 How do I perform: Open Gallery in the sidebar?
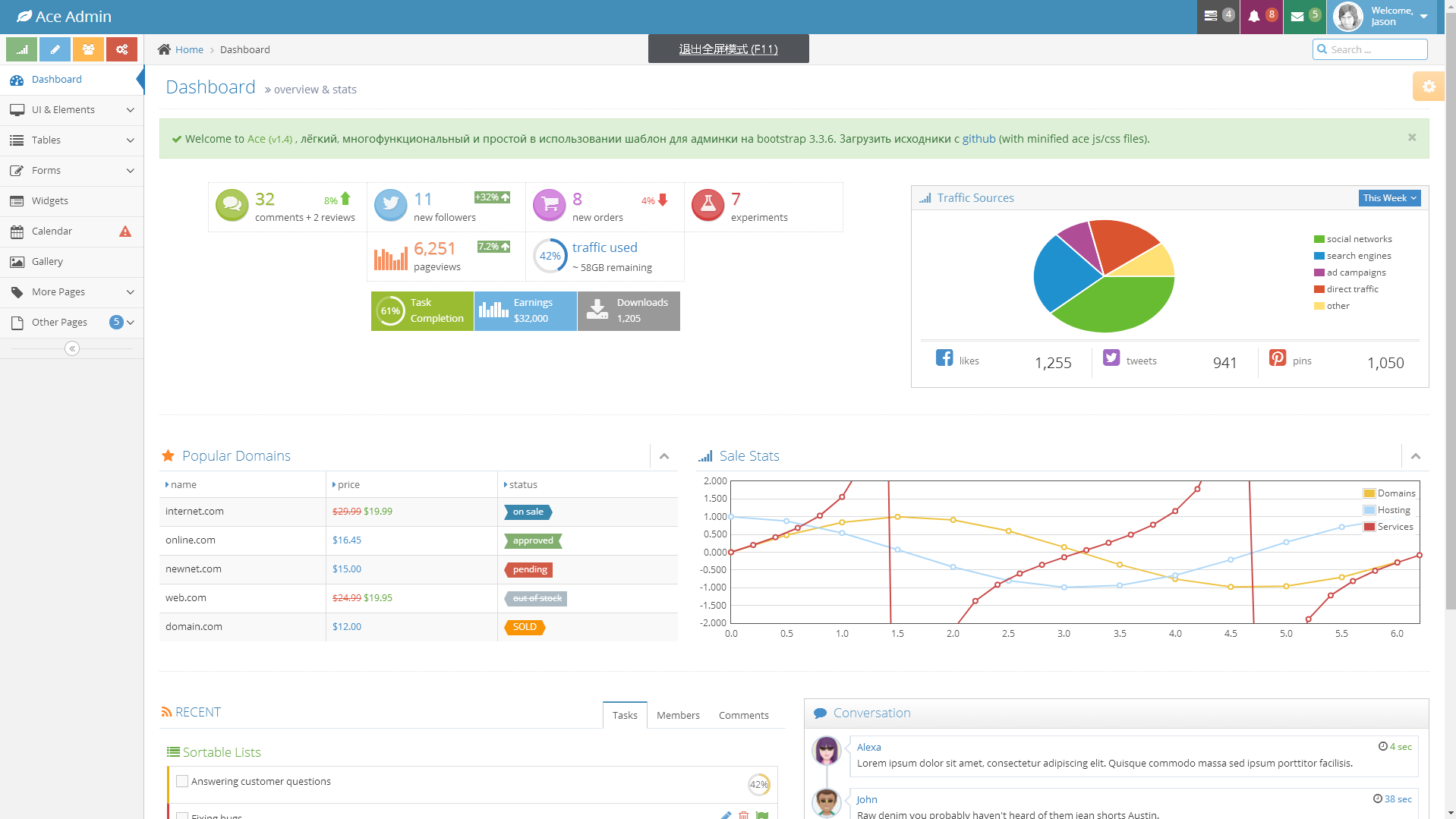click(71, 262)
